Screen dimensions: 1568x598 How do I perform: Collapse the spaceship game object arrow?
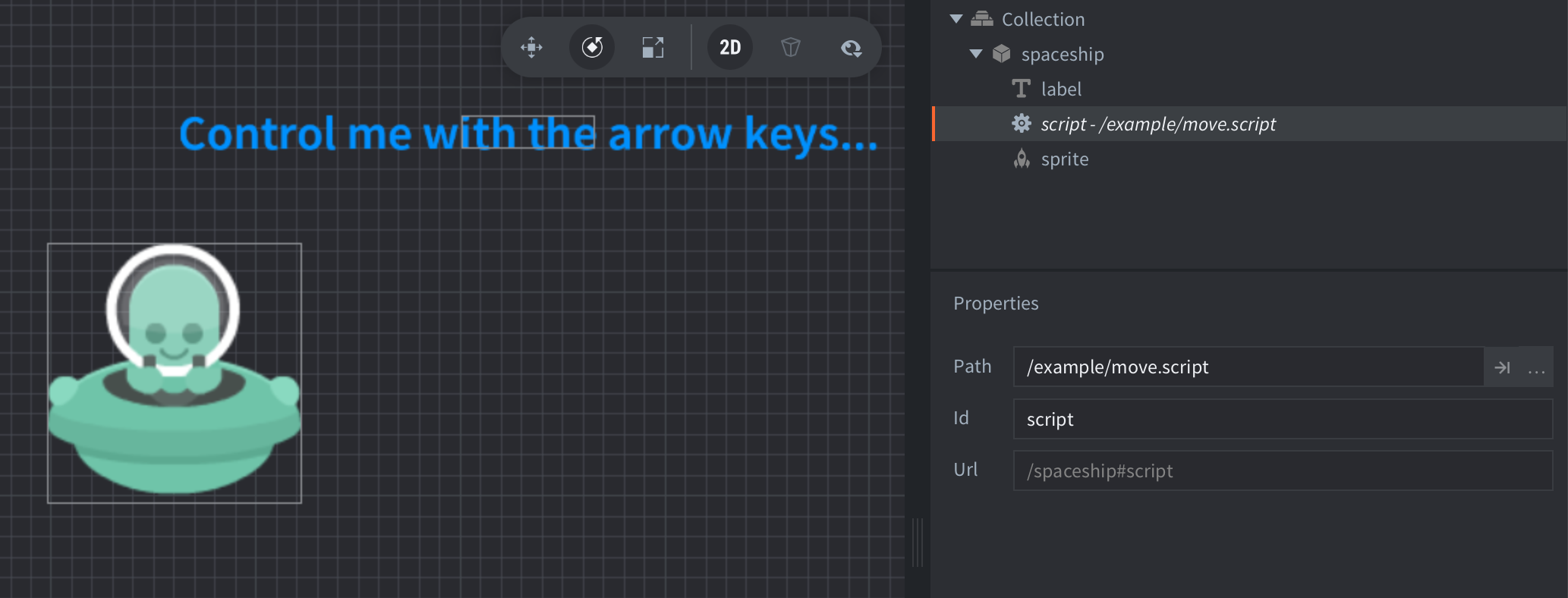(x=976, y=54)
